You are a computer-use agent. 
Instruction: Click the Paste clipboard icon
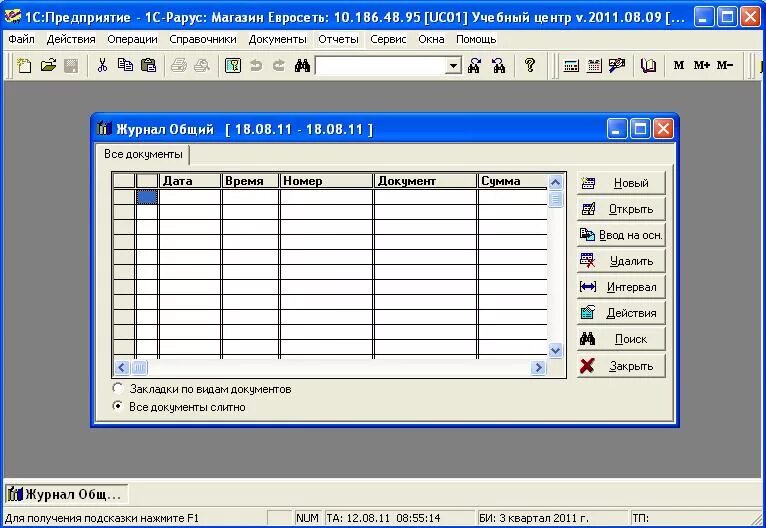point(149,65)
